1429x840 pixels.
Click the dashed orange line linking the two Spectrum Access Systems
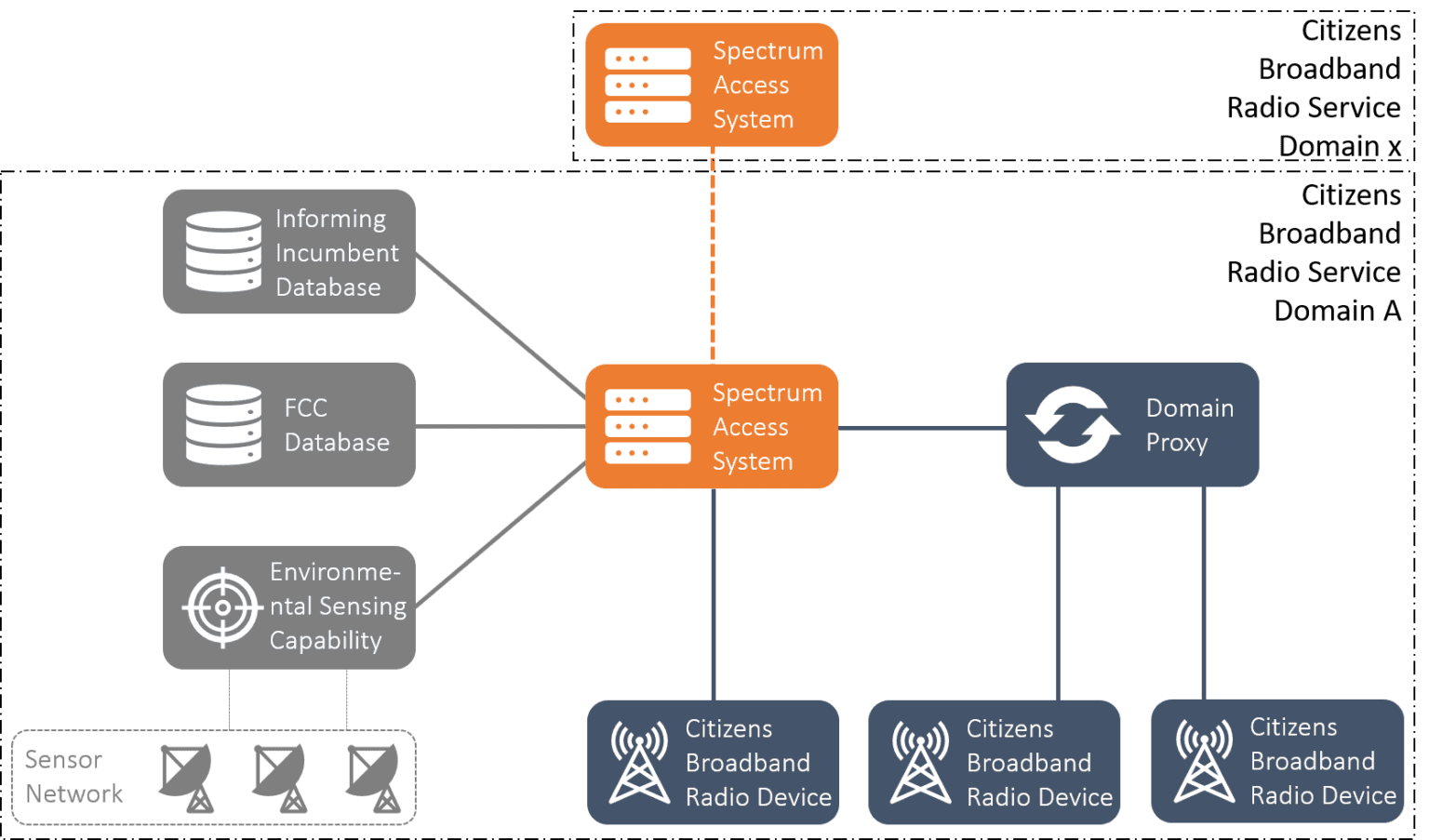click(x=713, y=255)
